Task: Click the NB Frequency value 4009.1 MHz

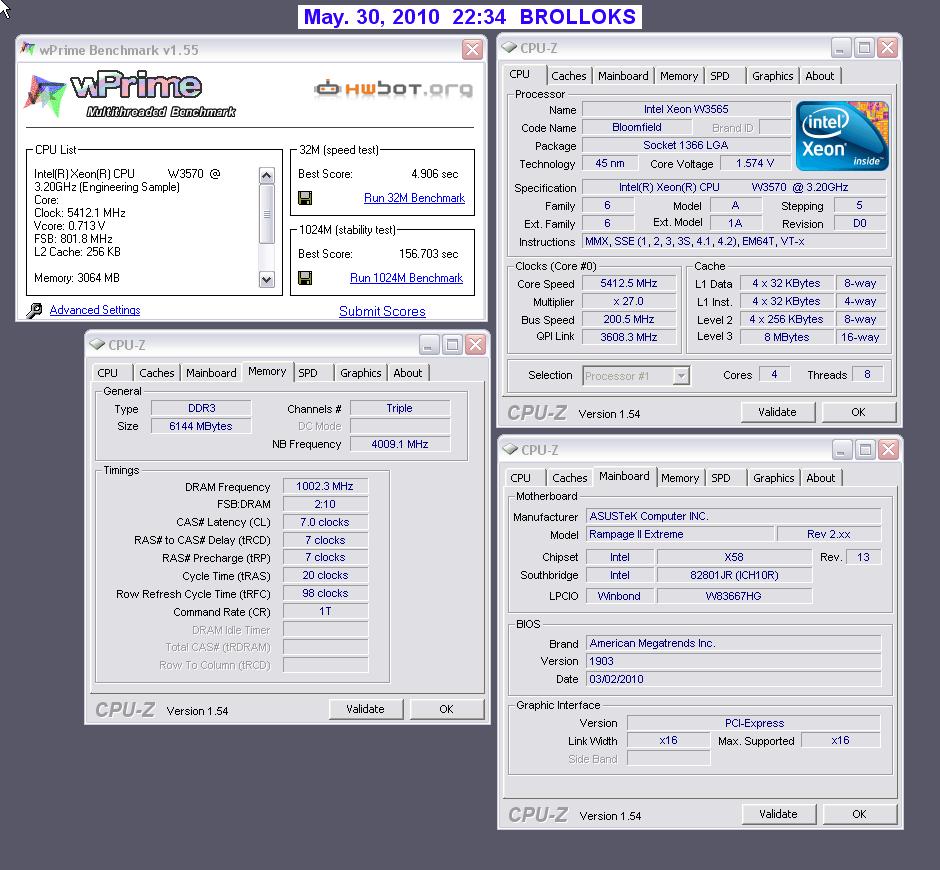Action: pyautogui.click(x=400, y=444)
